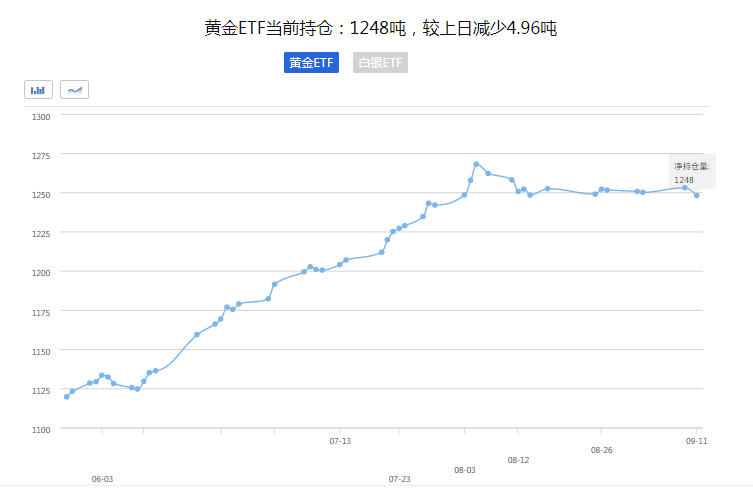Click the 07-23 x-axis date label
Screen dimensions: 753x488
coord(400,479)
